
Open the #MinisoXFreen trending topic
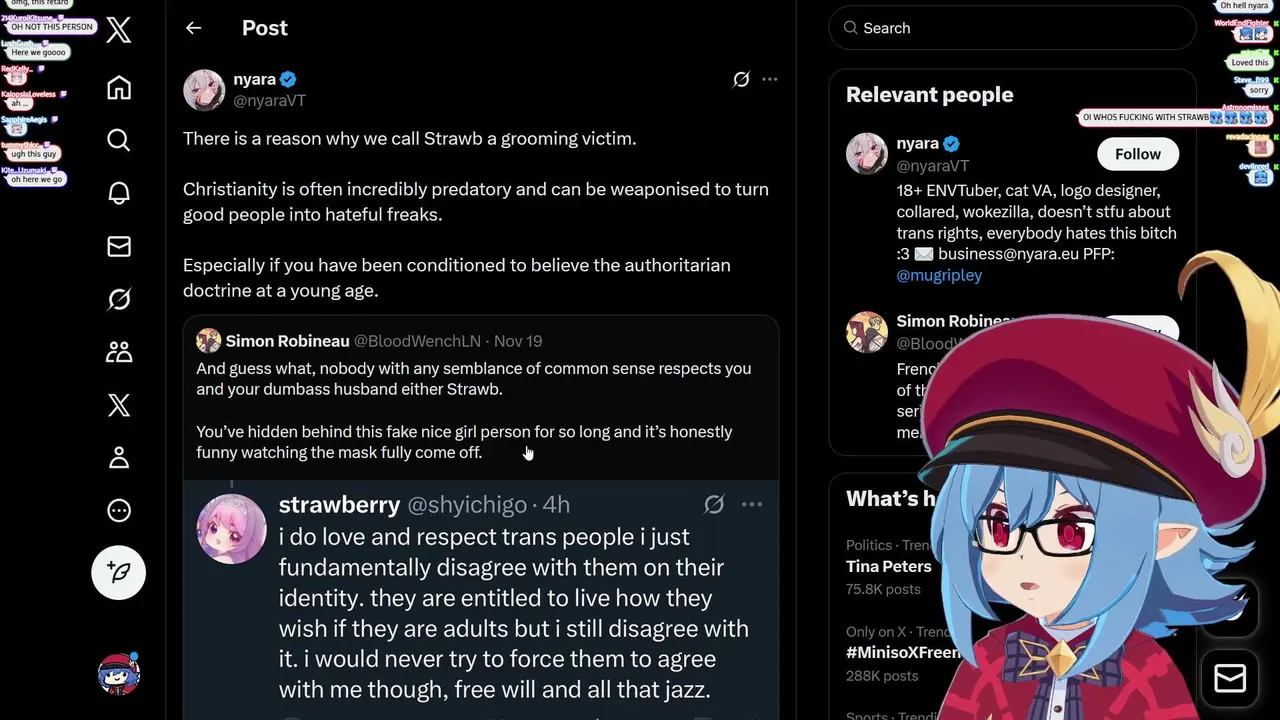click(x=900, y=653)
